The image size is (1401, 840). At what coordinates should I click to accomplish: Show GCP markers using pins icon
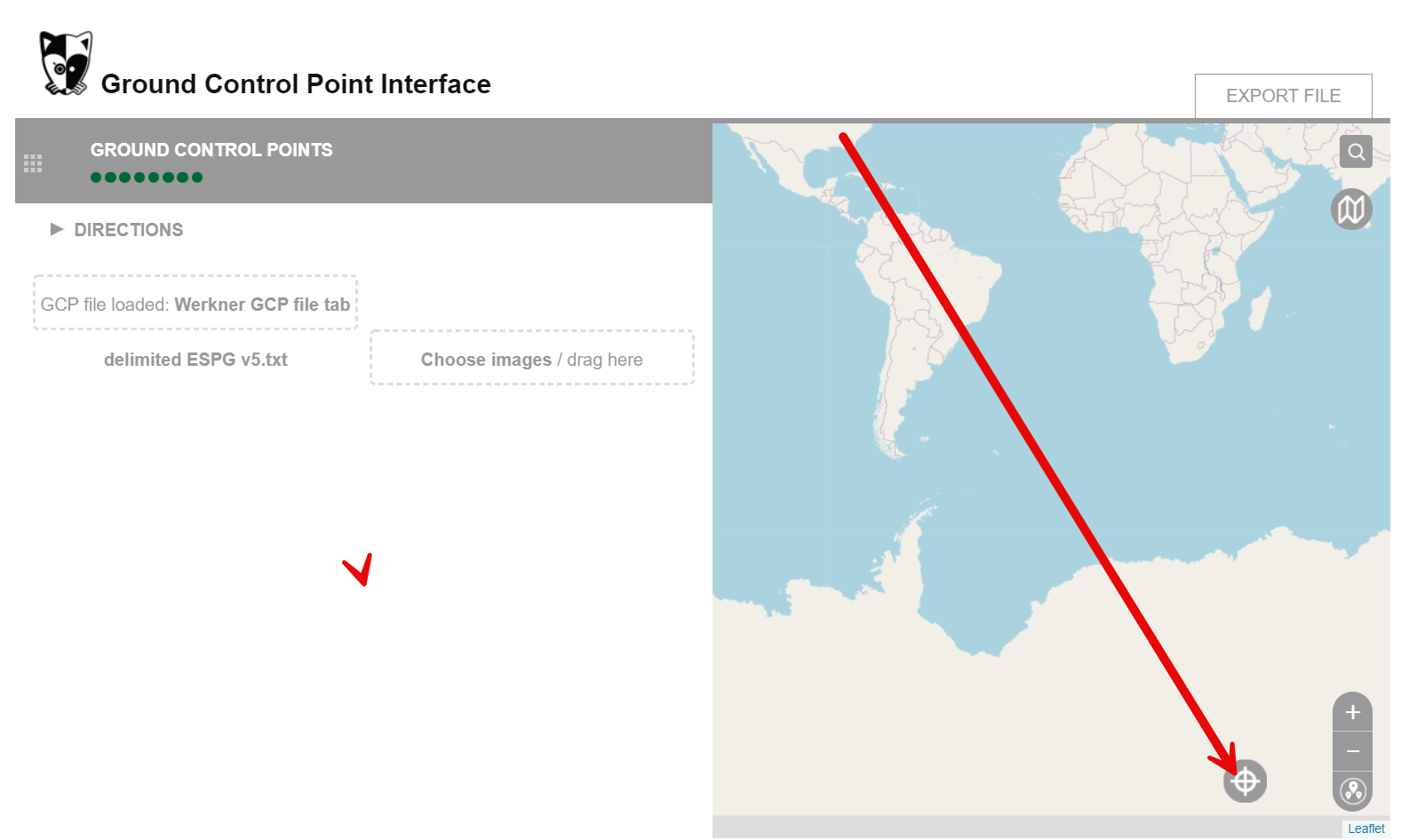click(x=1351, y=790)
